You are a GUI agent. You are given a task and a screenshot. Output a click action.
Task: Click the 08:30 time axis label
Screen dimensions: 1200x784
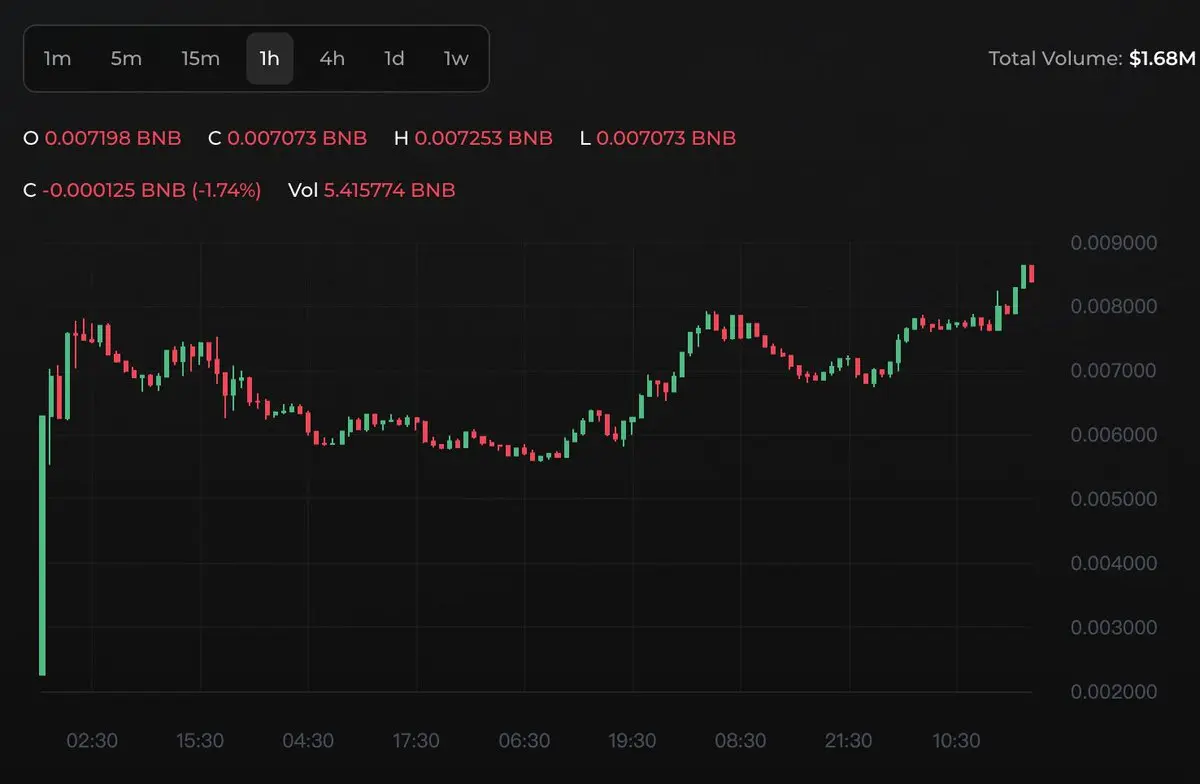[740, 741]
